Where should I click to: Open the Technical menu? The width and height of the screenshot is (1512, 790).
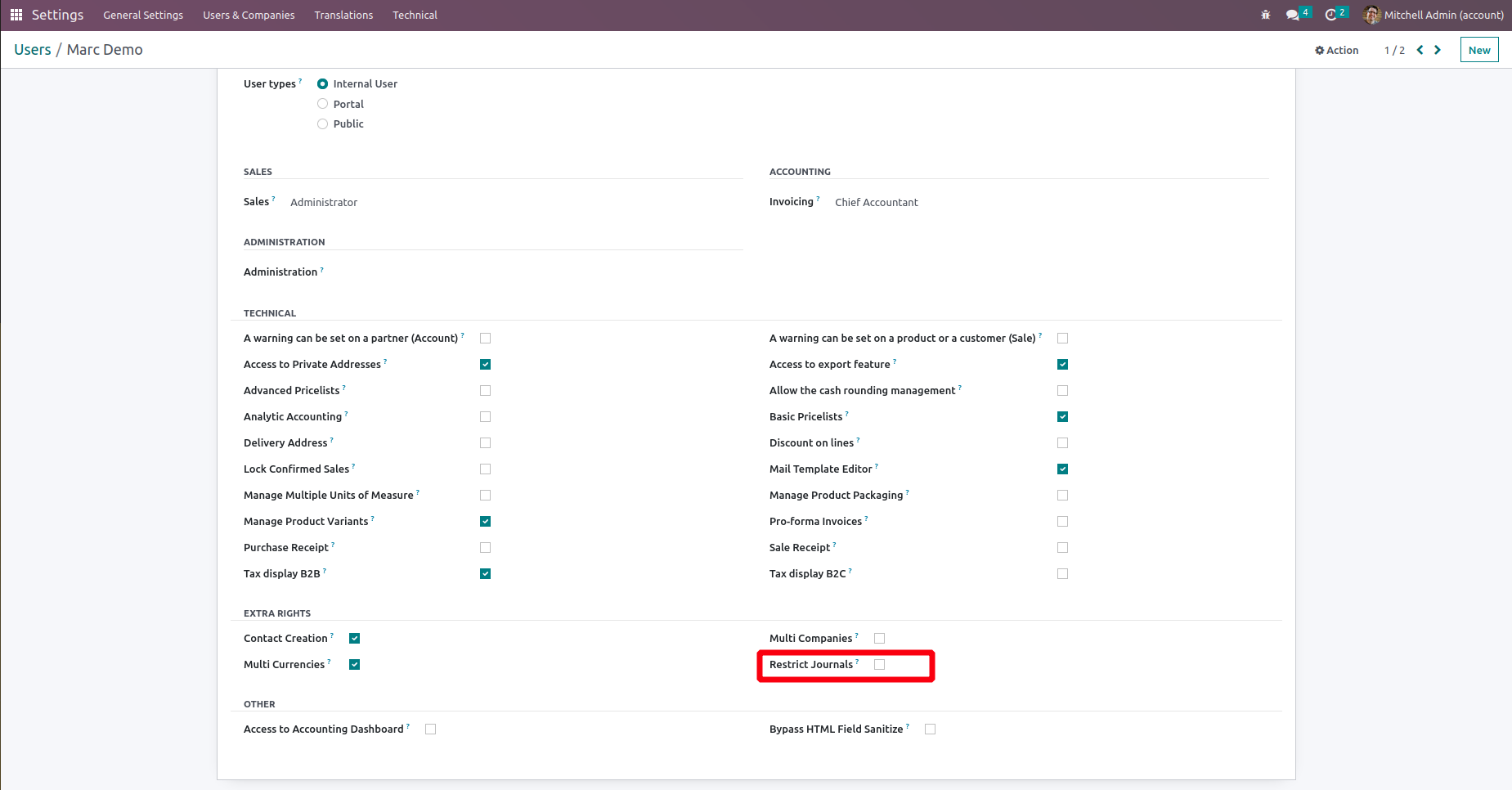415,15
